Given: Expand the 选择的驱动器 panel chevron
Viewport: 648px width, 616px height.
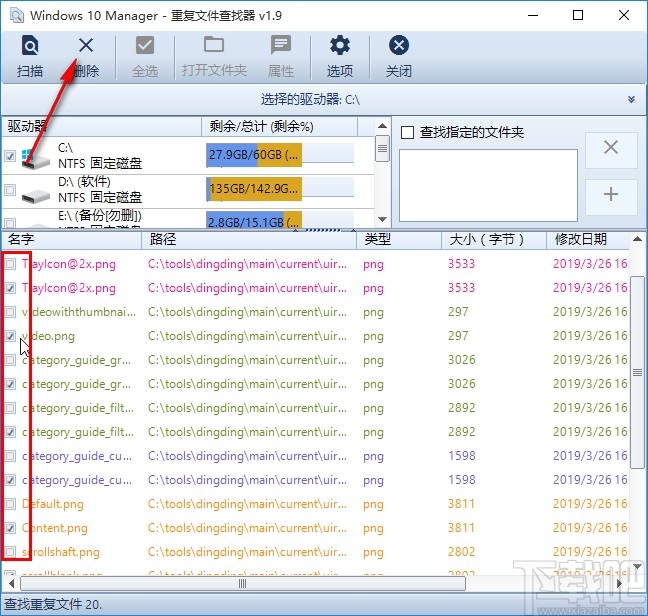Looking at the screenshot, I should 631,99.
